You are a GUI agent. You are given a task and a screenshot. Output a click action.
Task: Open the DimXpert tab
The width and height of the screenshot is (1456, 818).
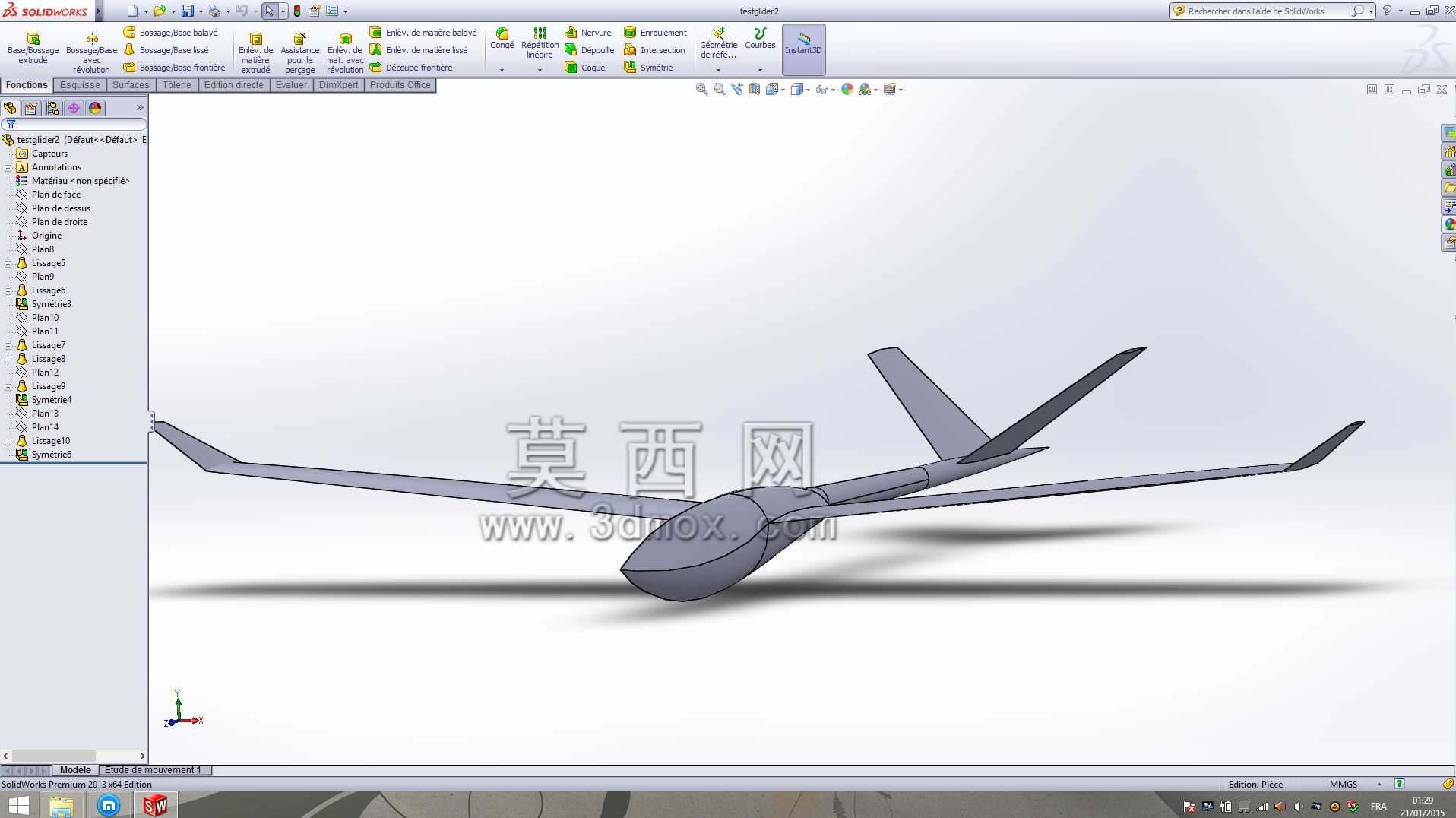tap(338, 85)
